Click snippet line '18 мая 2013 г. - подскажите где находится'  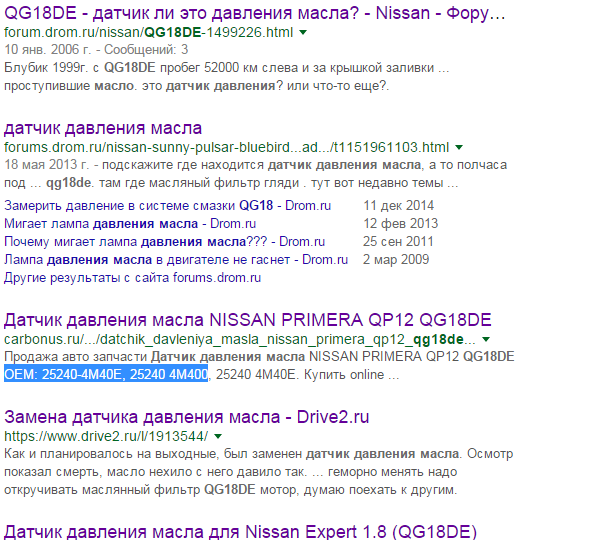point(256,165)
